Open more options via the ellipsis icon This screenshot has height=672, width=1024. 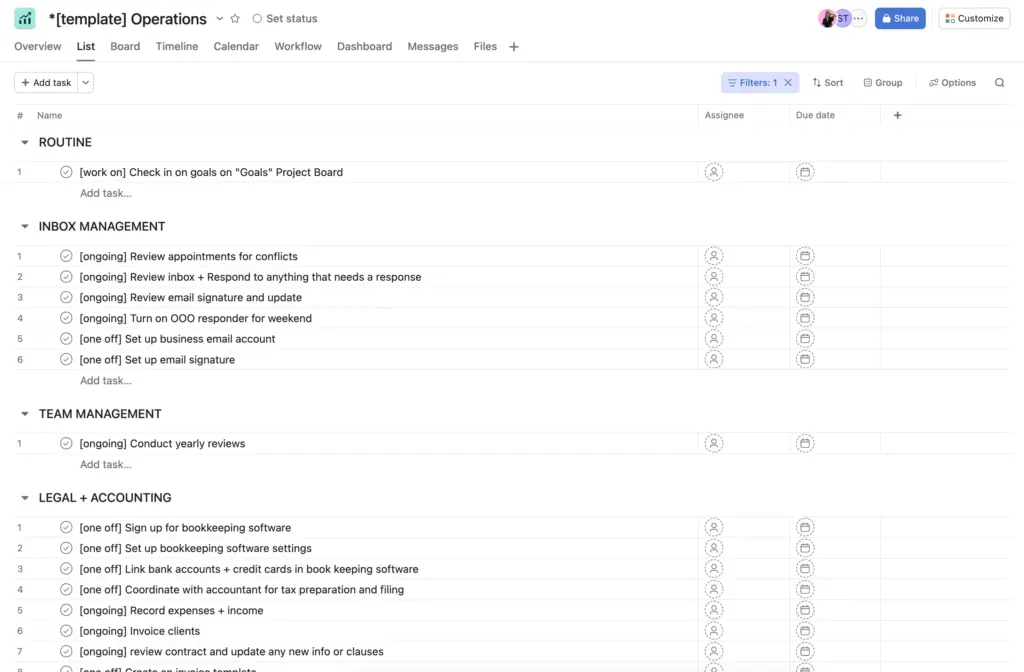tap(858, 18)
